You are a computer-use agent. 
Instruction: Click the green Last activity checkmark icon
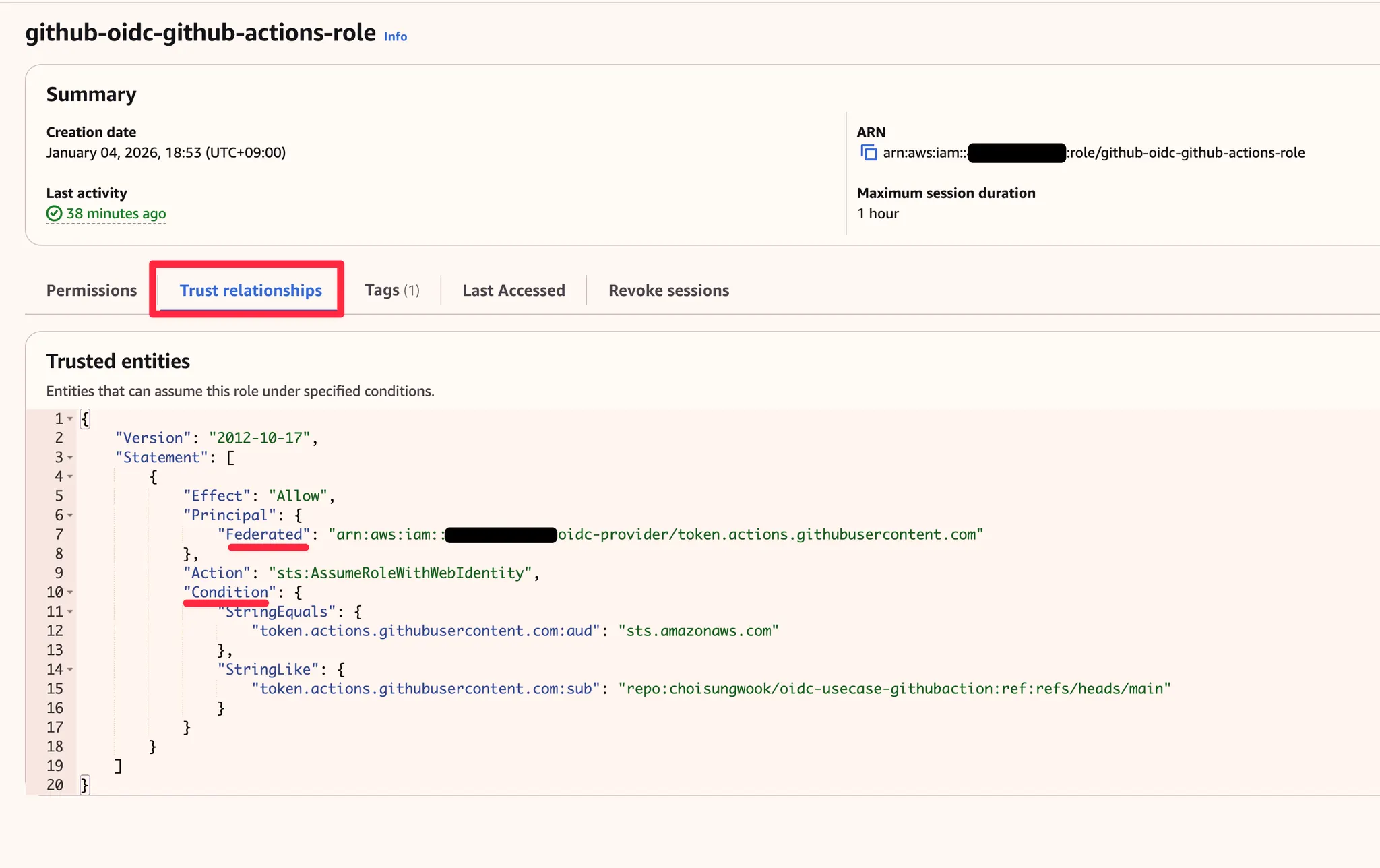54,214
